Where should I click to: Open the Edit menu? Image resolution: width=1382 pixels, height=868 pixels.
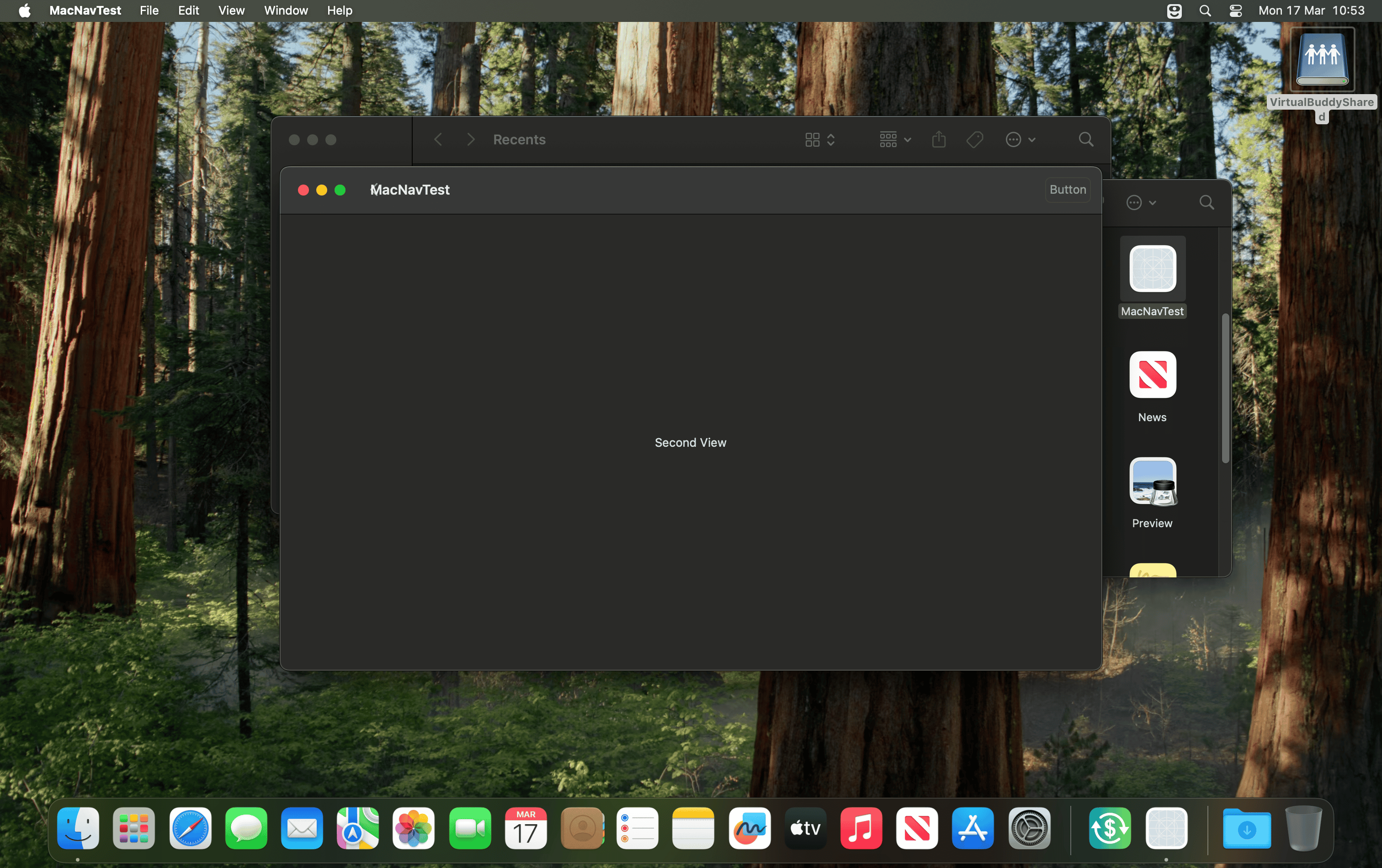(188, 11)
